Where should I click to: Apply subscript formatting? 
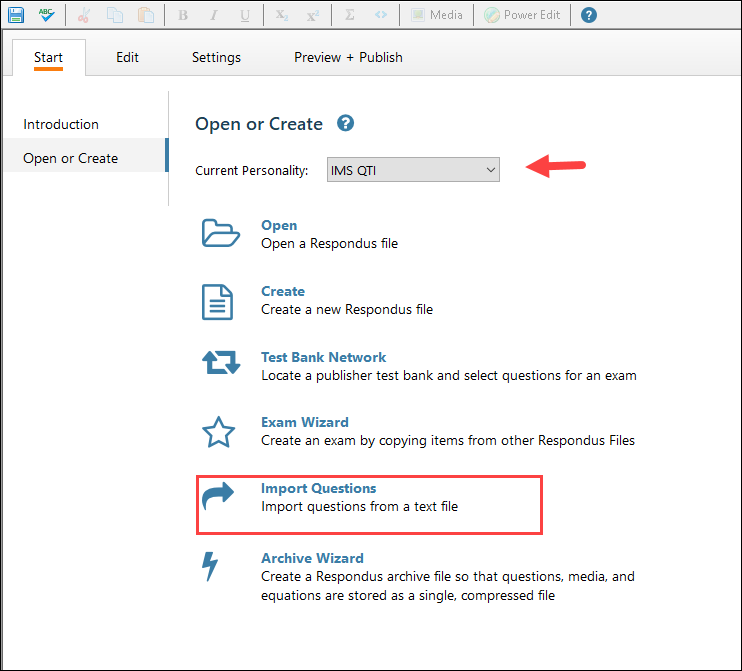pyautogui.click(x=282, y=16)
